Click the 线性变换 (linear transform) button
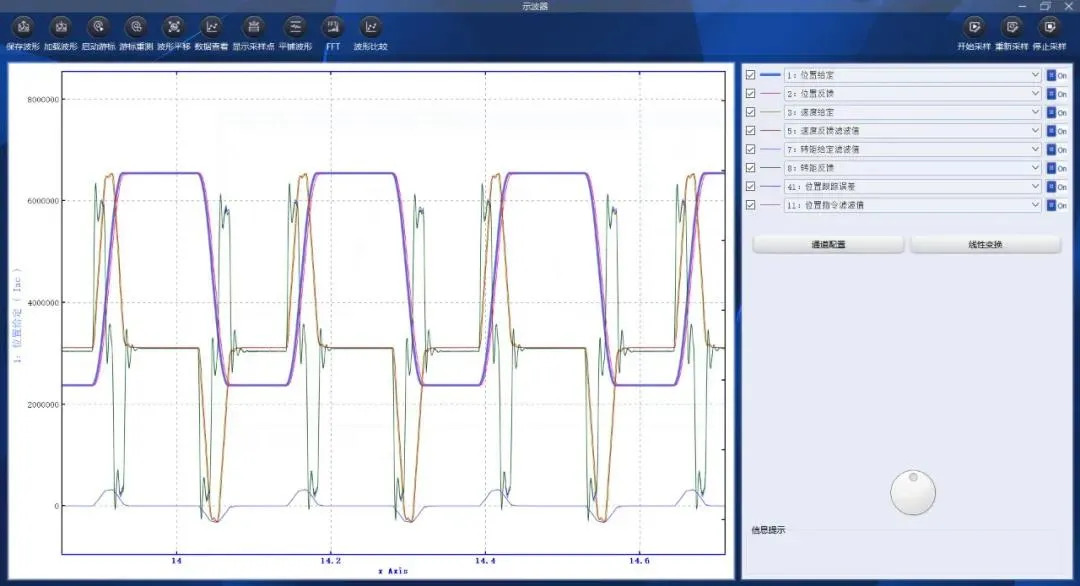This screenshot has height=586, width=1080. pyautogui.click(x=984, y=245)
